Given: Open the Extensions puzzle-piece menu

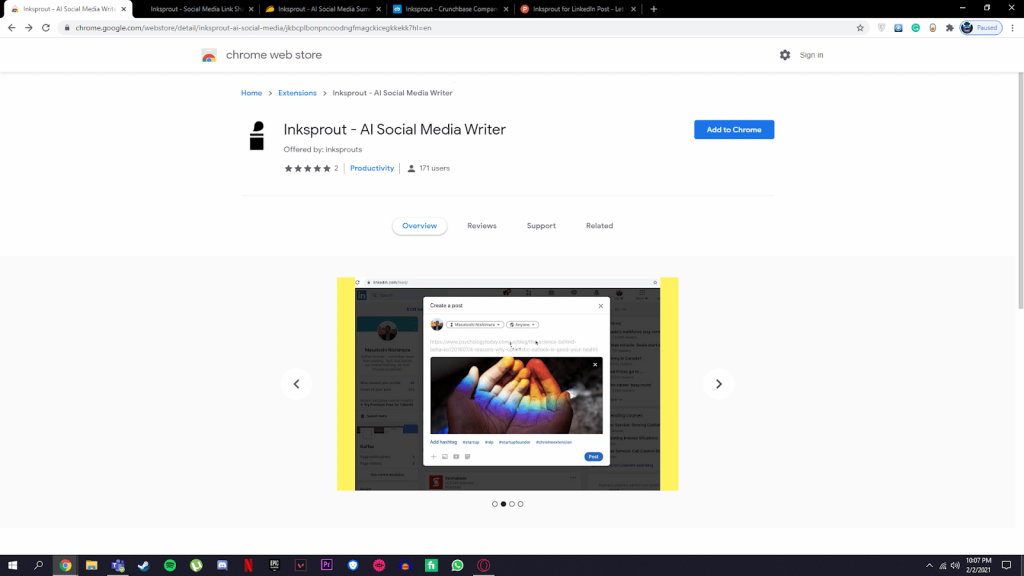Looking at the screenshot, I should [950, 28].
